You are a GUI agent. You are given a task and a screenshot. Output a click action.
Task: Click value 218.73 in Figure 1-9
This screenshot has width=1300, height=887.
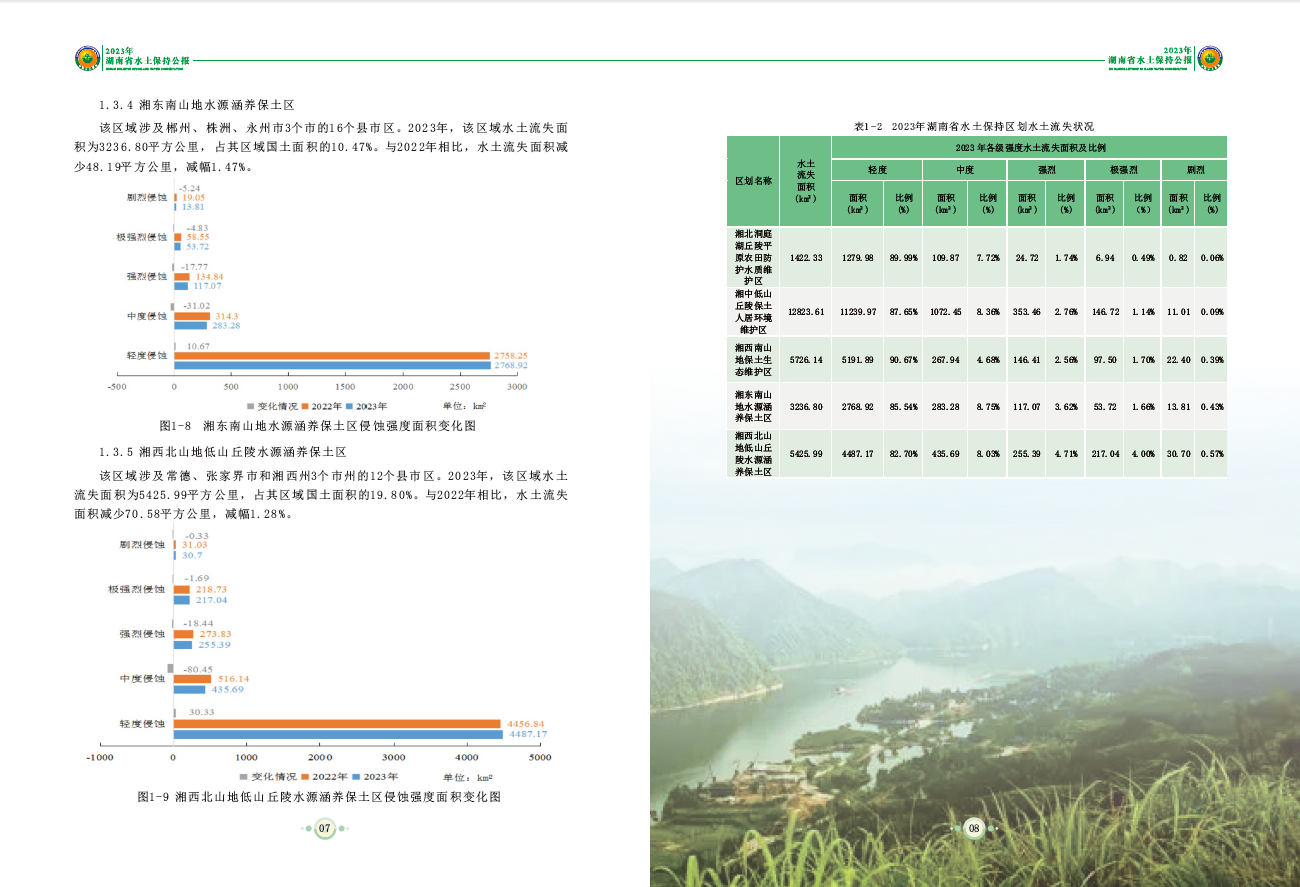[211, 590]
